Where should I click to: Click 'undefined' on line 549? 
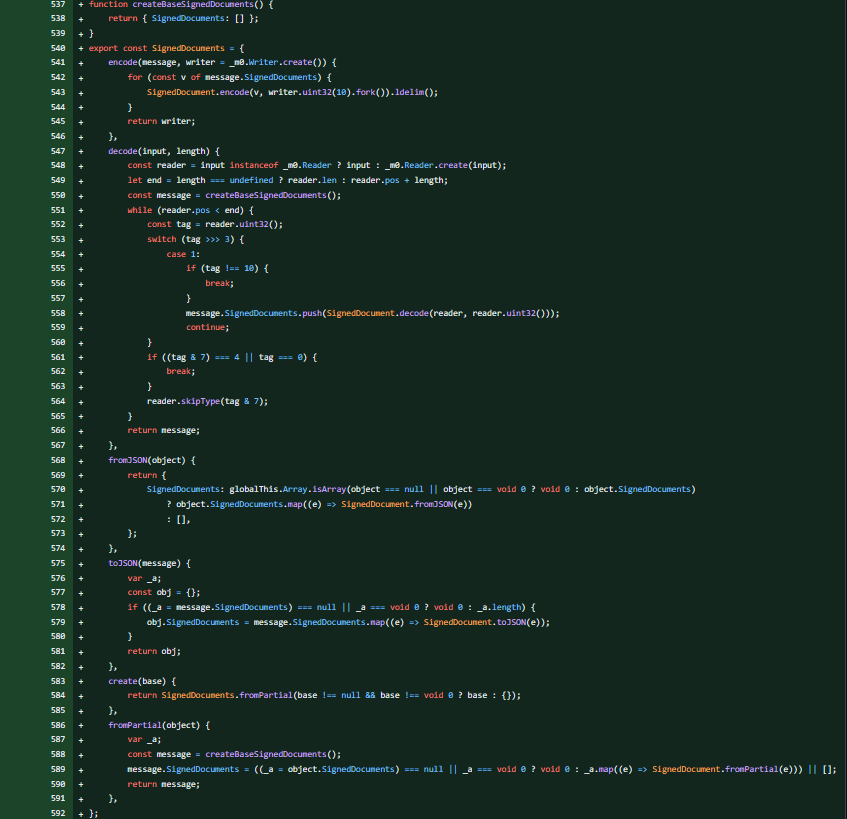[x=251, y=180]
